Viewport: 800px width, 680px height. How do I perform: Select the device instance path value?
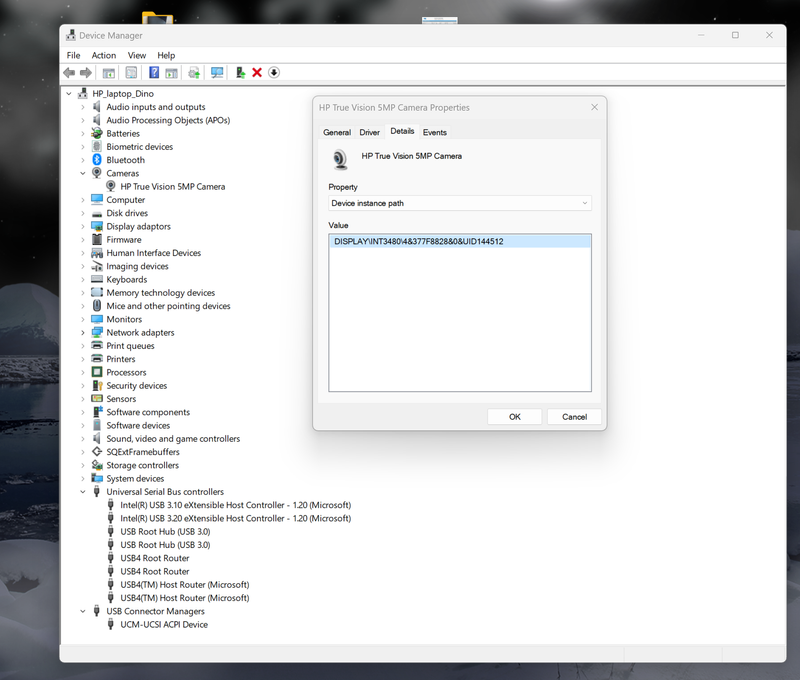(x=418, y=241)
